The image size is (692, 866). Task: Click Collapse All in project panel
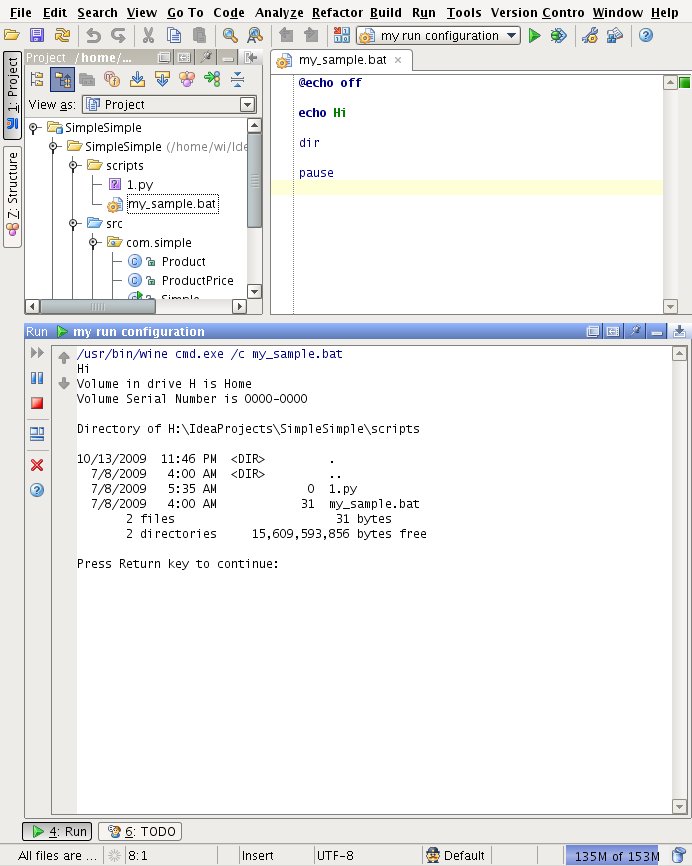(x=237, y=80)
